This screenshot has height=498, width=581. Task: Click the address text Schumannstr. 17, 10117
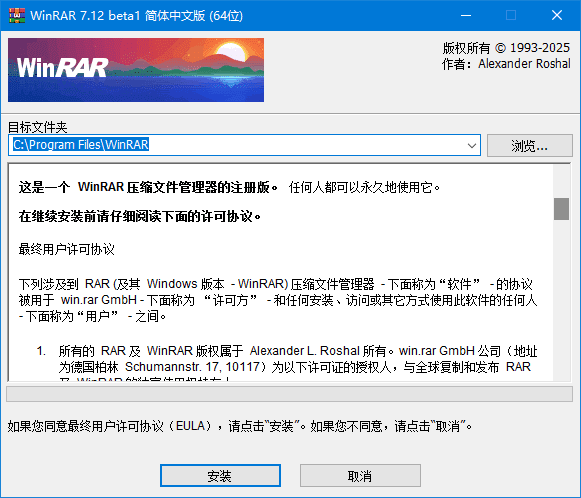(192, 367)
